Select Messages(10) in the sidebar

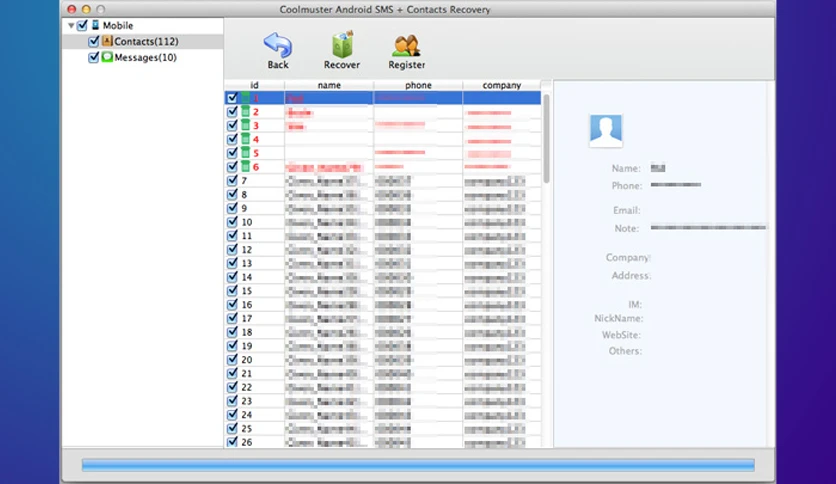[x=145, y=58]
